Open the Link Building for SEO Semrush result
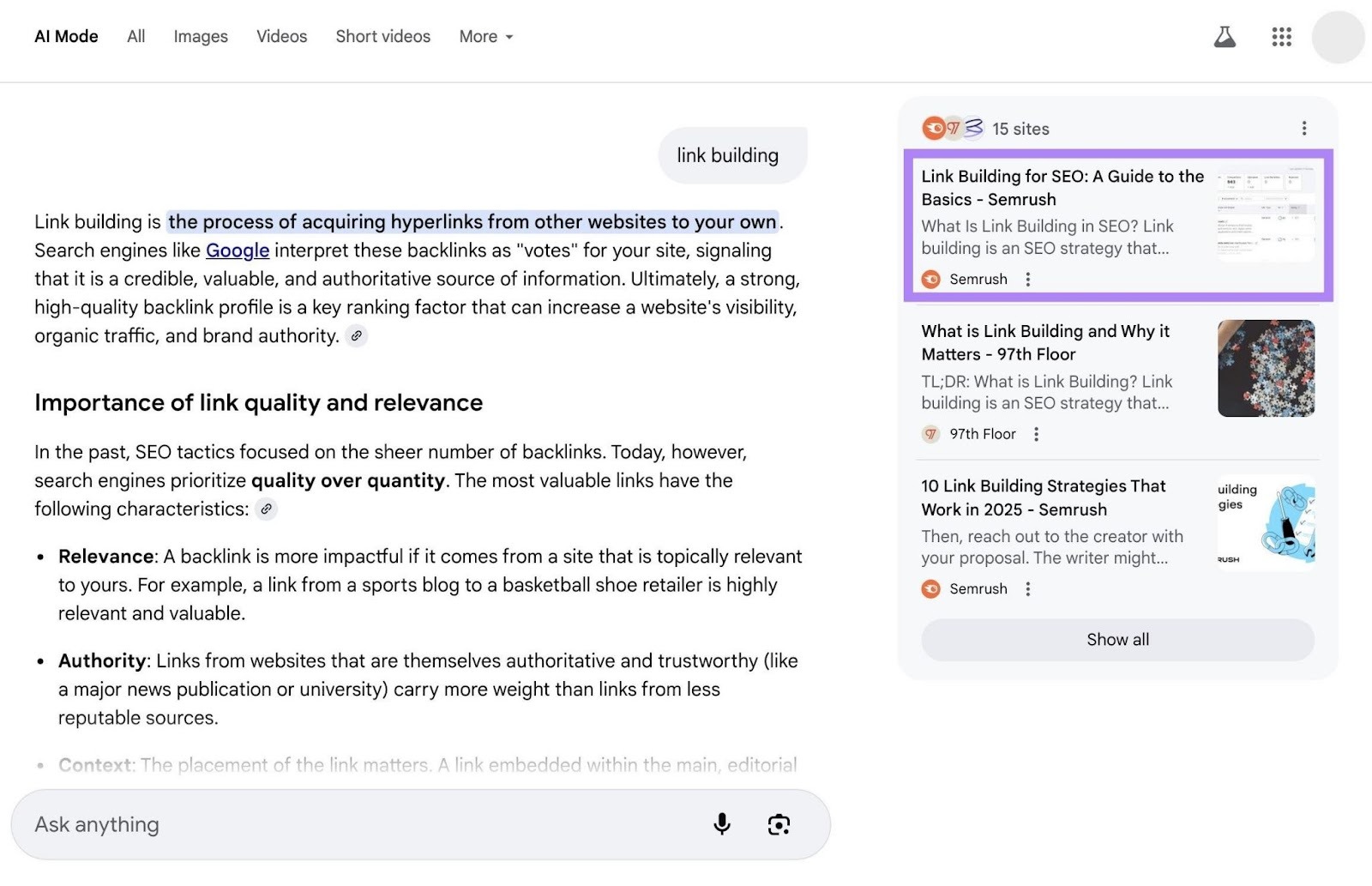This screenshot has height=886, width=1372. tap(1062, 188)
